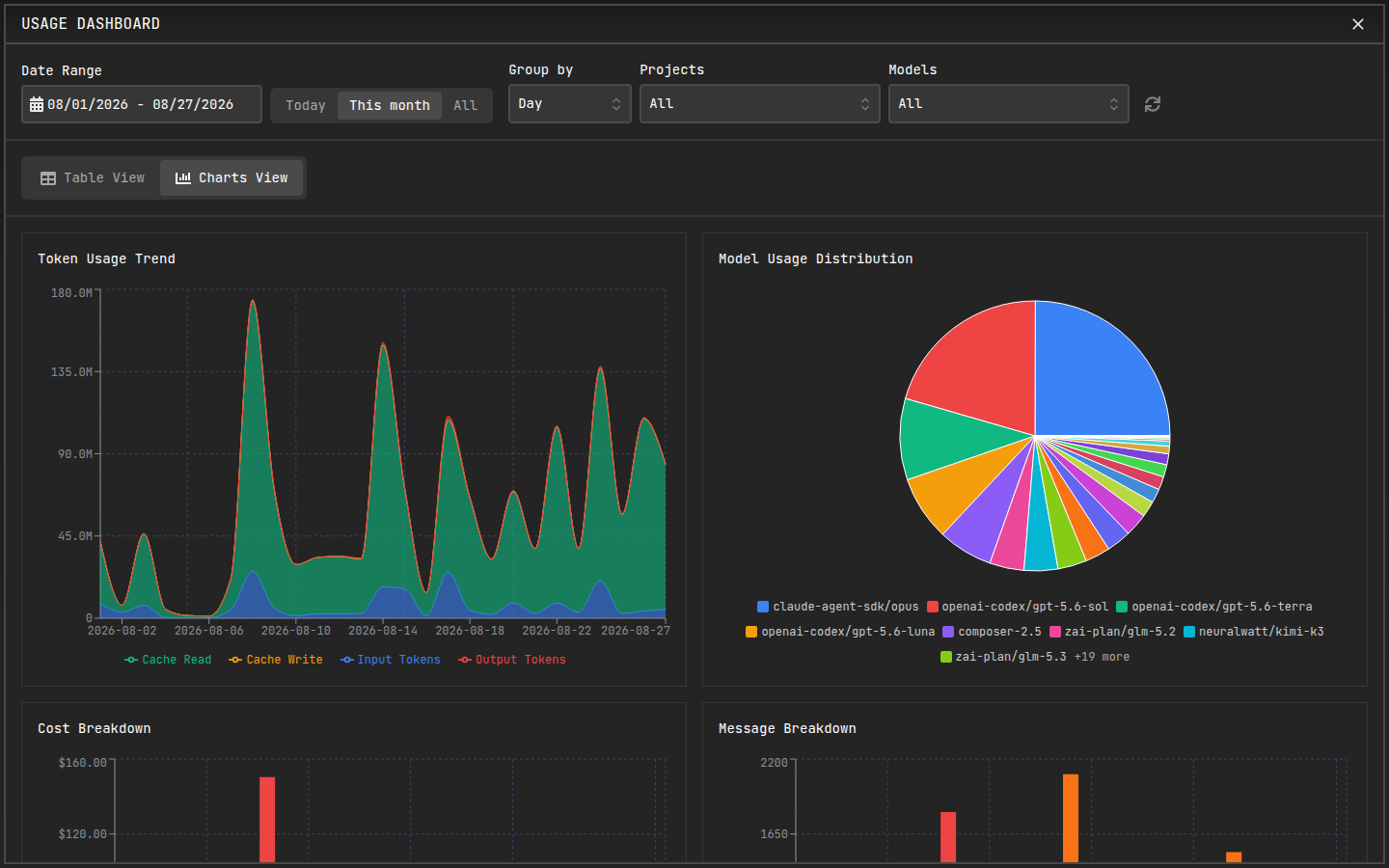
Task: Click the "Model Usage Distribution" title
Action: [x=815, y=258]
